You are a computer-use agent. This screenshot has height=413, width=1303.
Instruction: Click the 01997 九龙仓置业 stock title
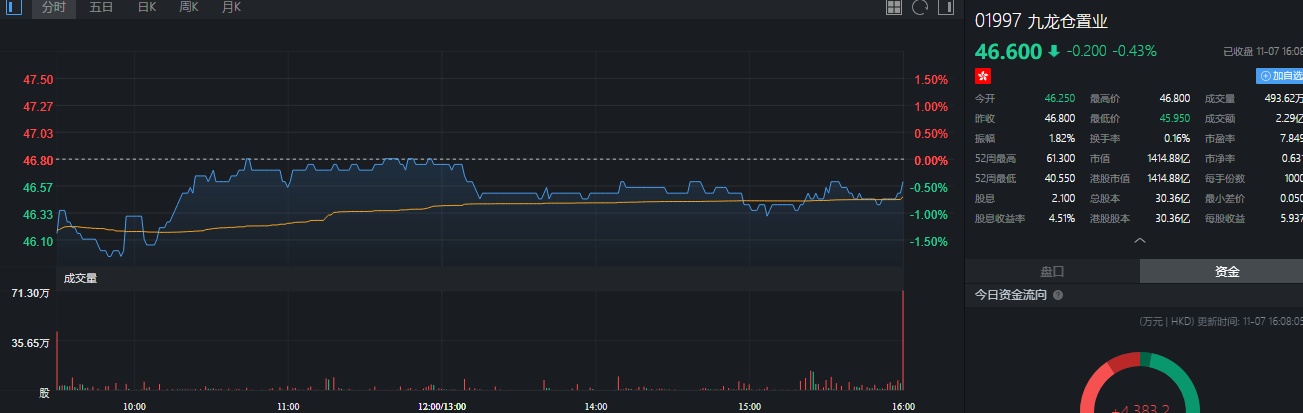coord(1042,21)
